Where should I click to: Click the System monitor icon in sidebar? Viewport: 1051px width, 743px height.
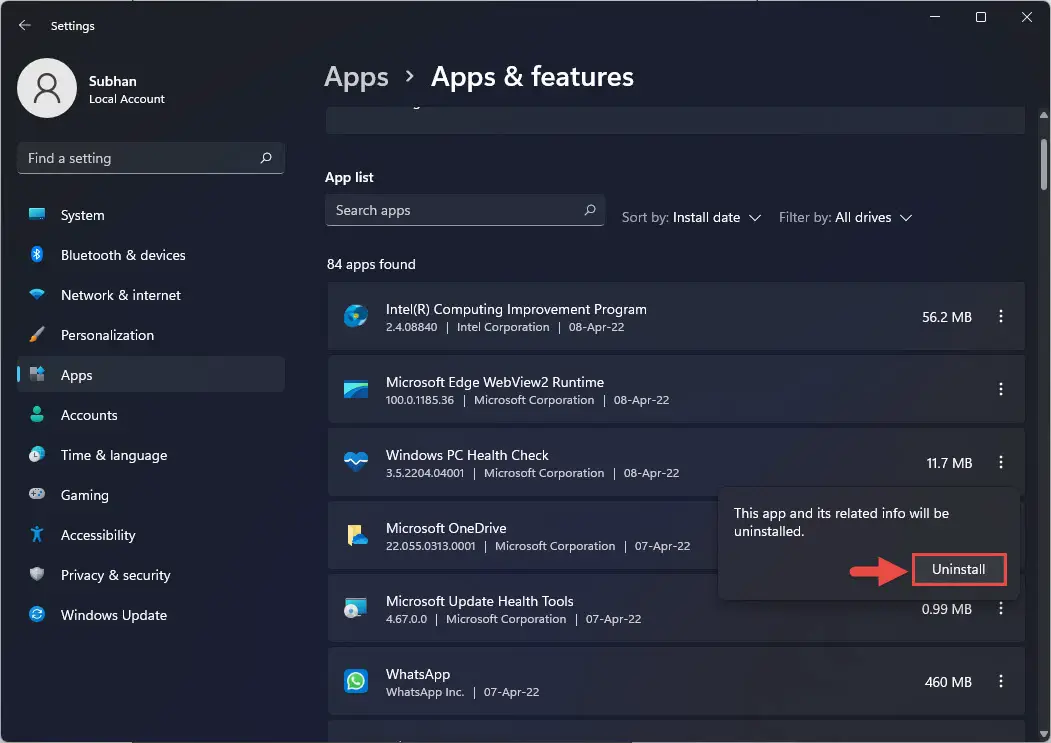click(x=37, y=215)
